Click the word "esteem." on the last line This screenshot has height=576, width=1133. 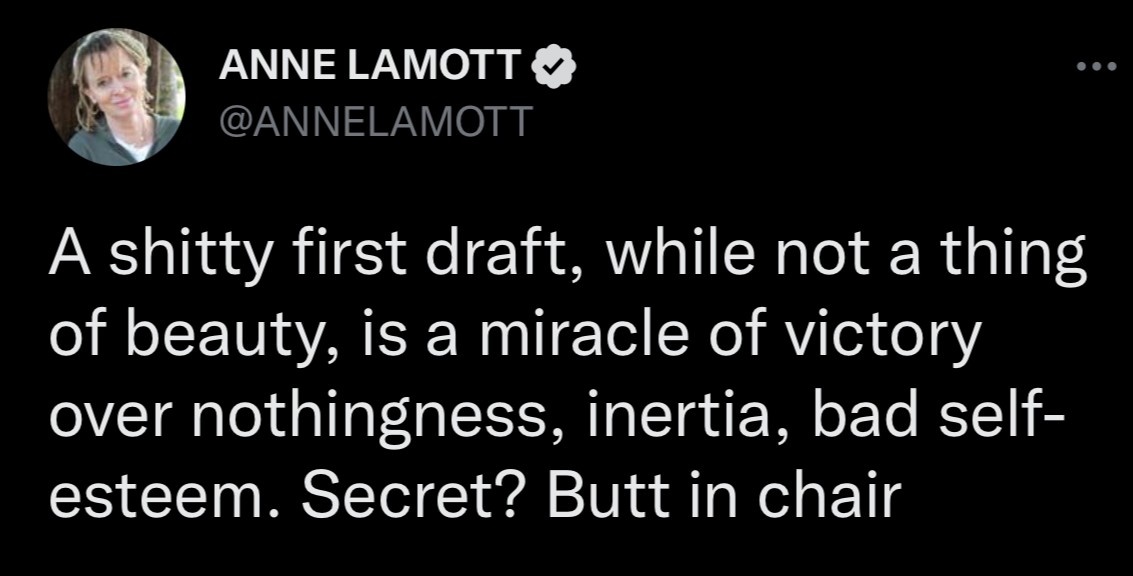click(137, 496)
